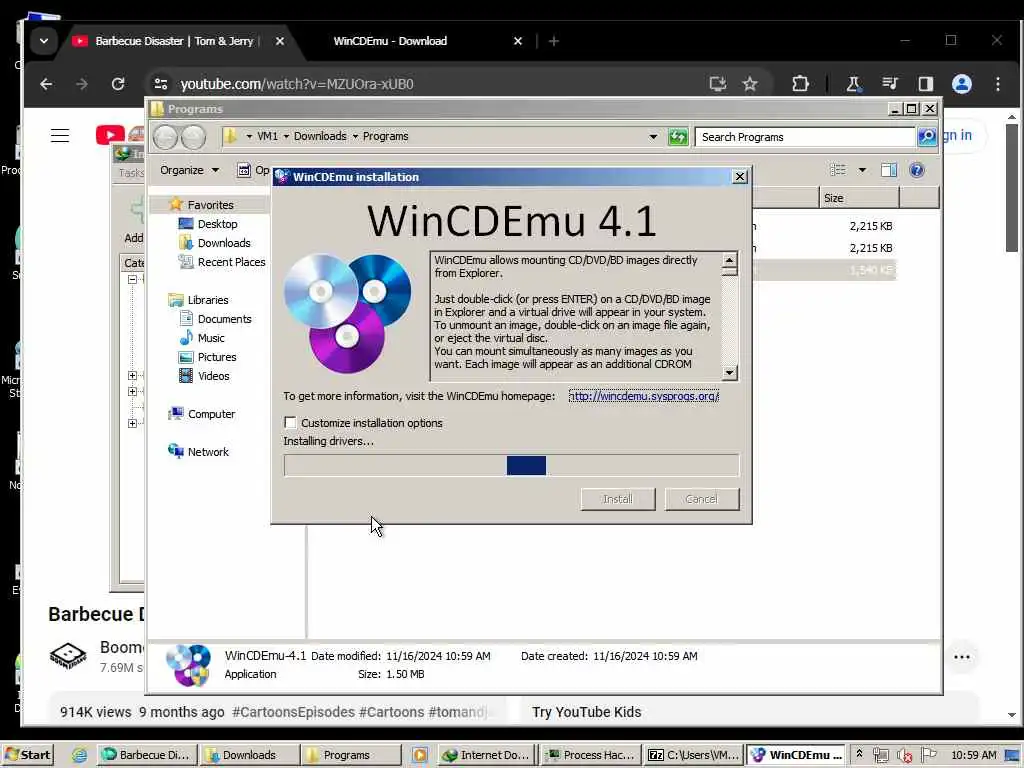Bookmark the page with star icon

point(750,84)
